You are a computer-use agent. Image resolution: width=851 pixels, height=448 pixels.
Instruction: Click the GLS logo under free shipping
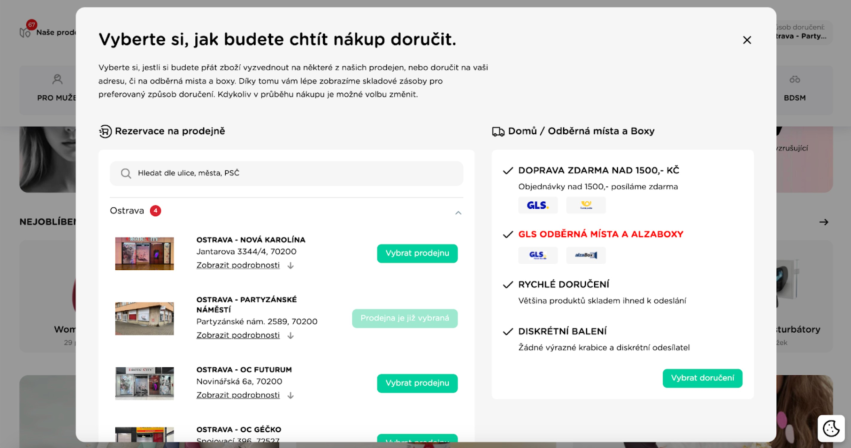(538, 205)
